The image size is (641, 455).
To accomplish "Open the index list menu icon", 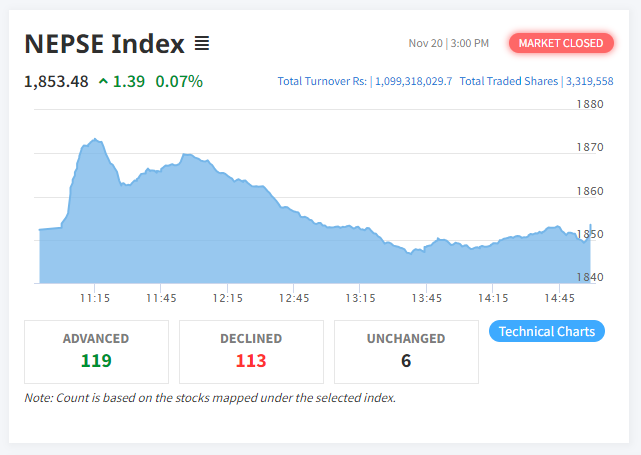I will tap(202, 43).
